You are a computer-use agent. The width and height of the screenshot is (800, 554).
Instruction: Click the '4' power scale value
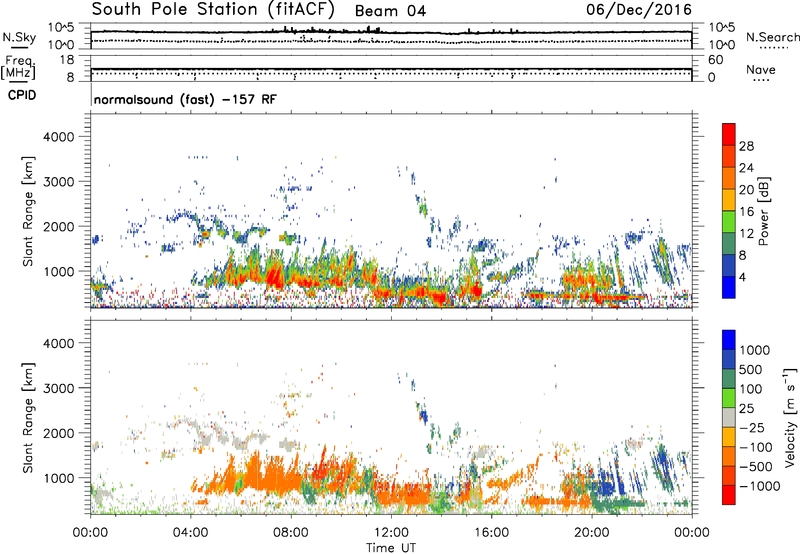[743, 277]
